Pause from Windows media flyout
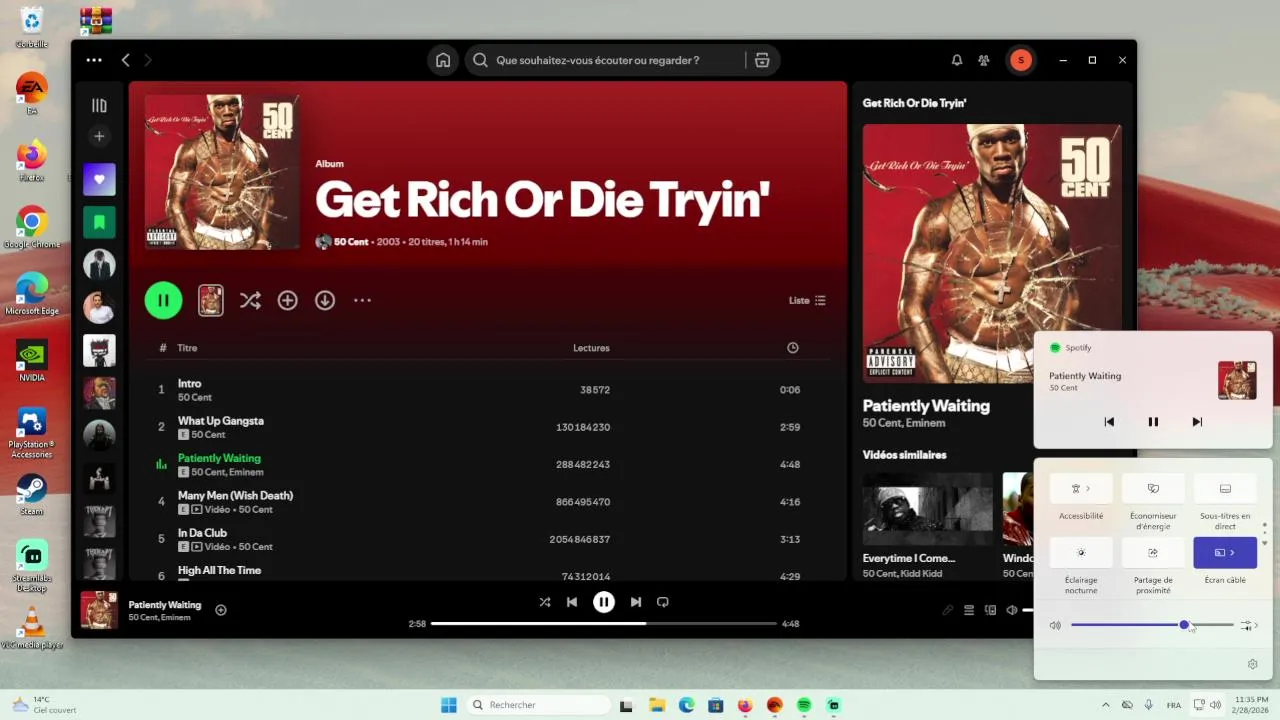This screenshot has height=720, width=1280. 1153,422
